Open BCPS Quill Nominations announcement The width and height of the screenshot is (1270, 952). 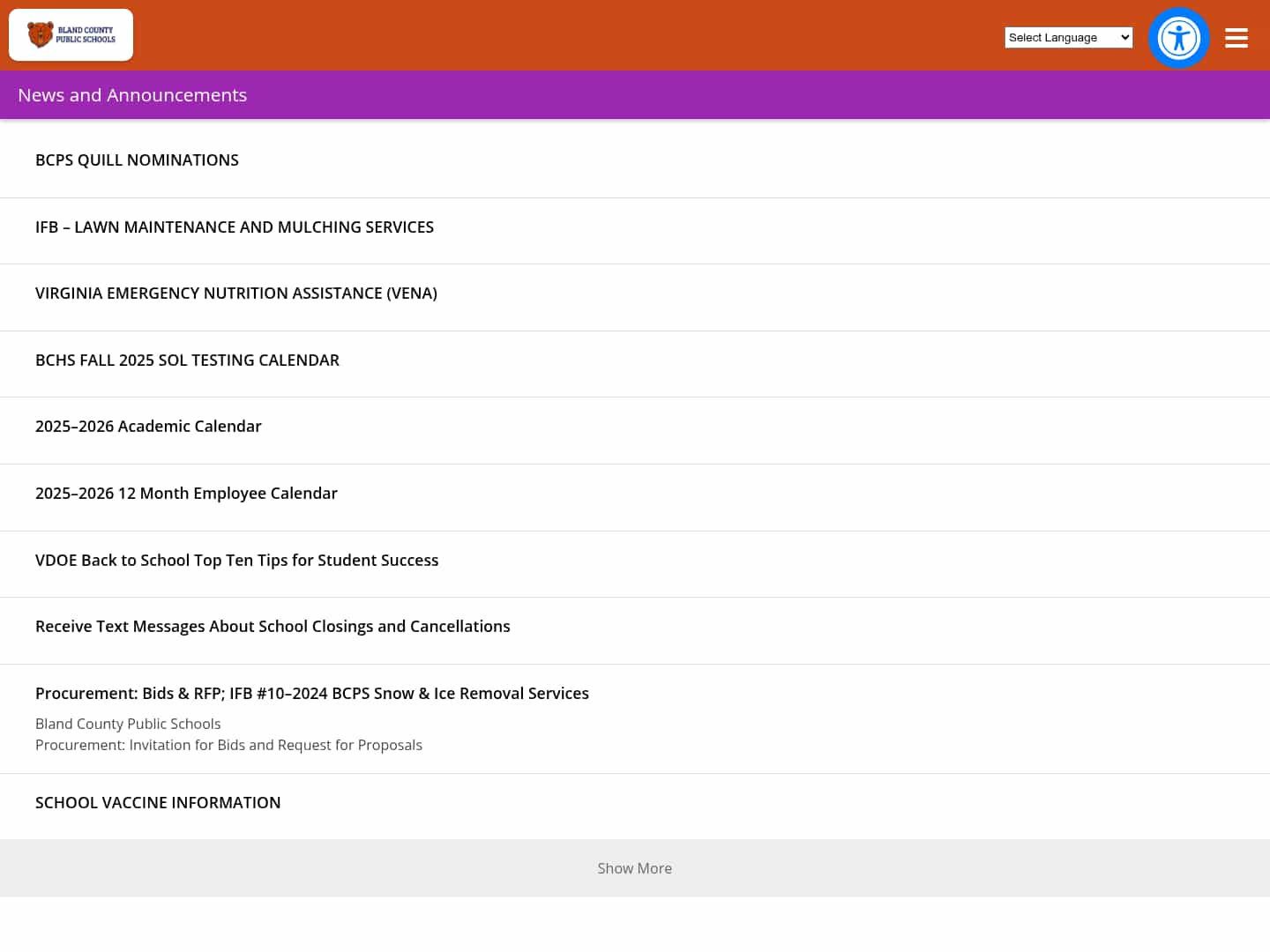(137, 160)
